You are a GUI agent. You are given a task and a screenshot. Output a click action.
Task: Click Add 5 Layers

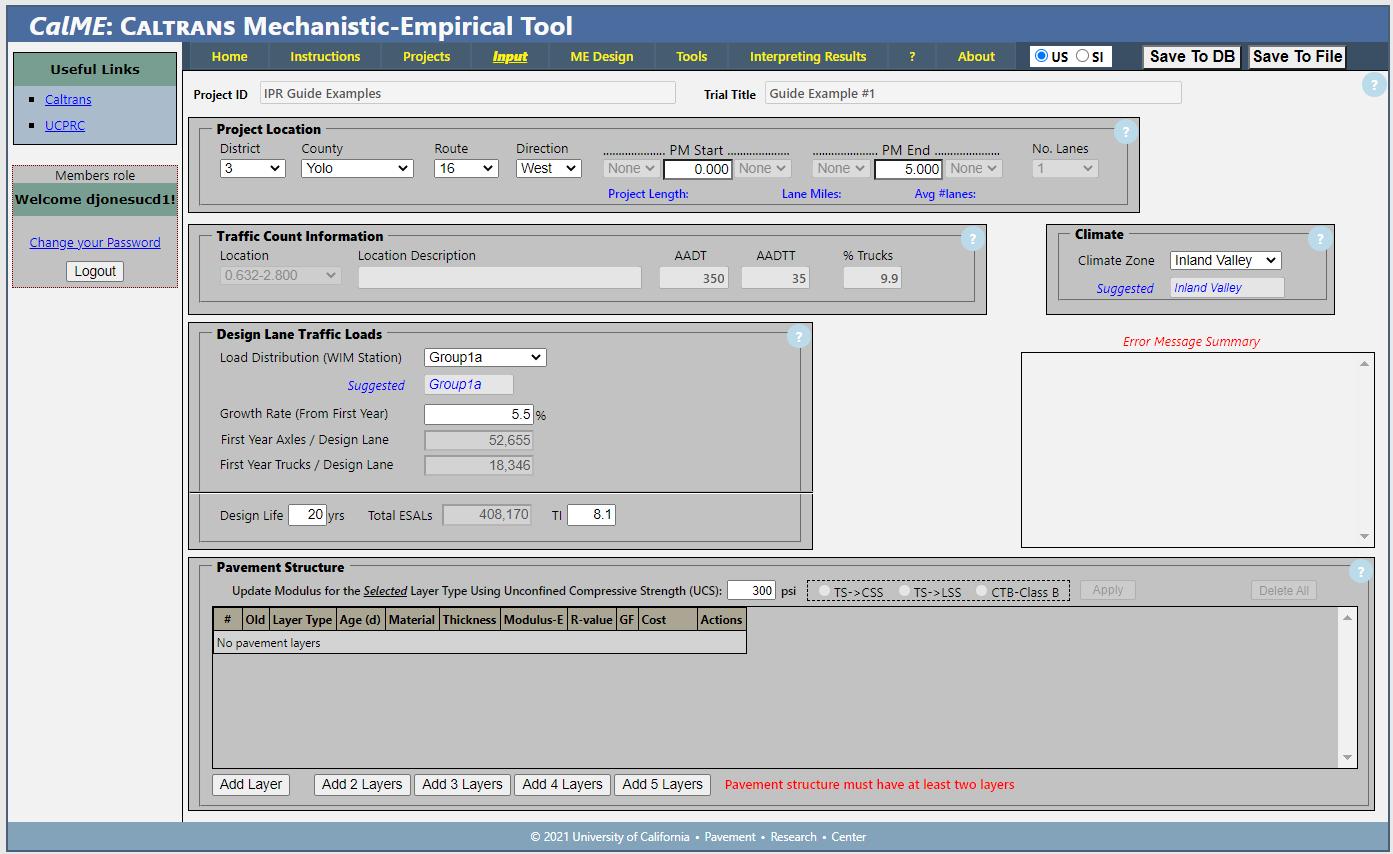pyautogui.click(x=662, y=784)
